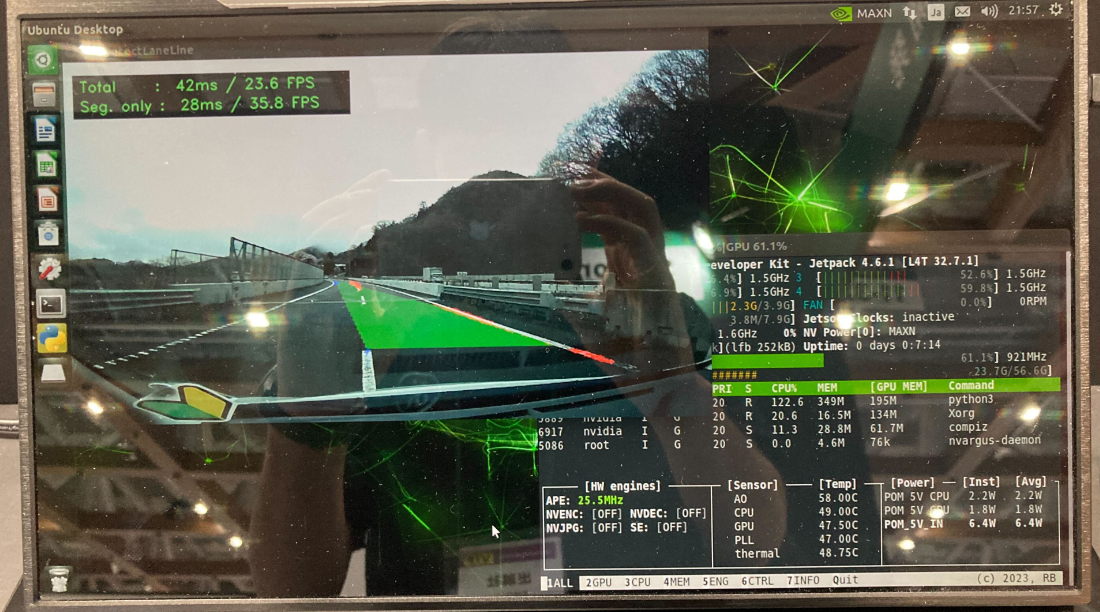Open the Trash at the dock bottom
The width and height of the screenshot is (1100, 612).
click(59, 580)
